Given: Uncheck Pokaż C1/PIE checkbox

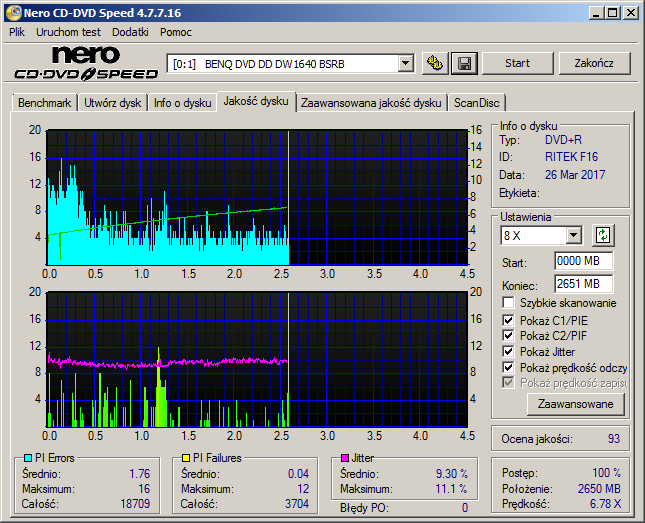Looking at the screenshot, I should click(508, 320).
